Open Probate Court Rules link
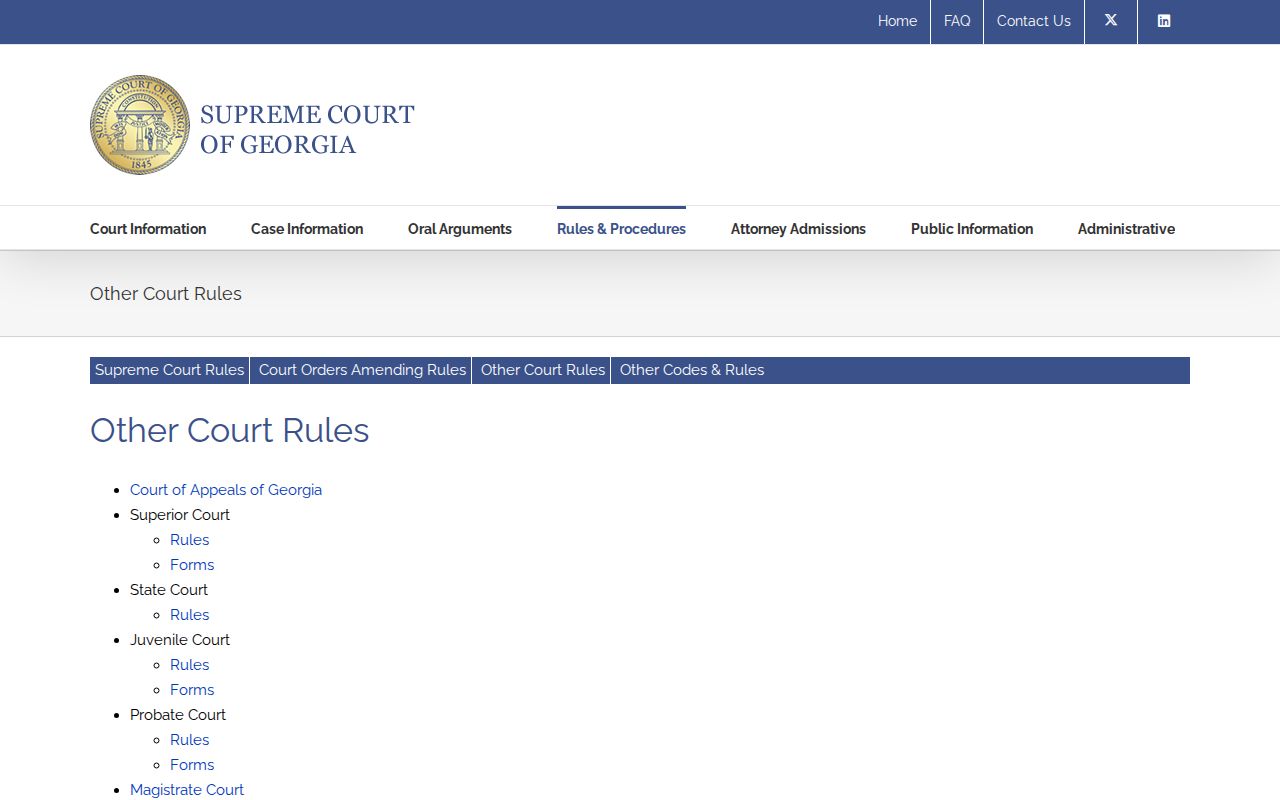 190,740
